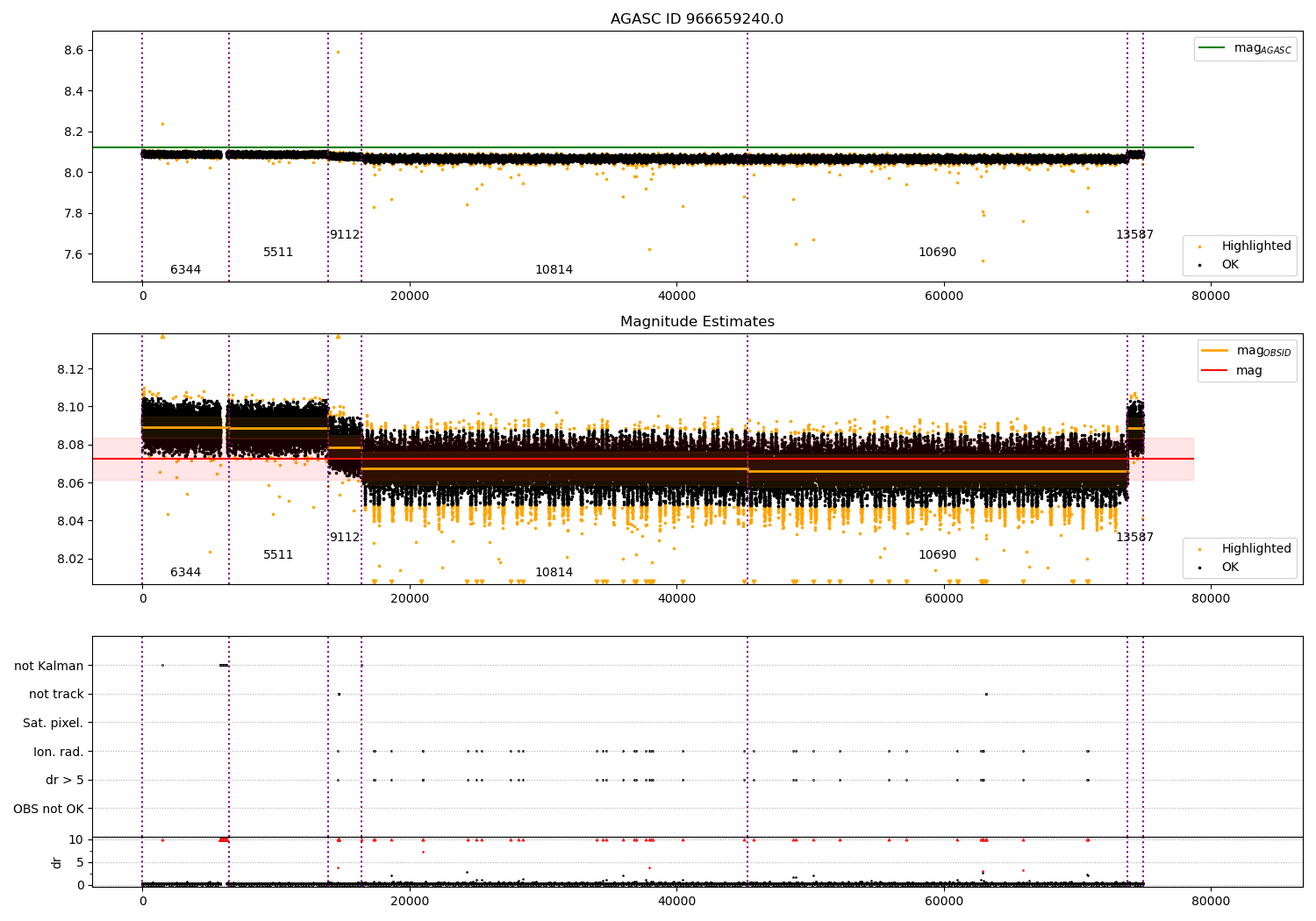Click the 8.04 y-axis tick label
This screenshot has height=921, width=1316.
(x=71, y=521)
